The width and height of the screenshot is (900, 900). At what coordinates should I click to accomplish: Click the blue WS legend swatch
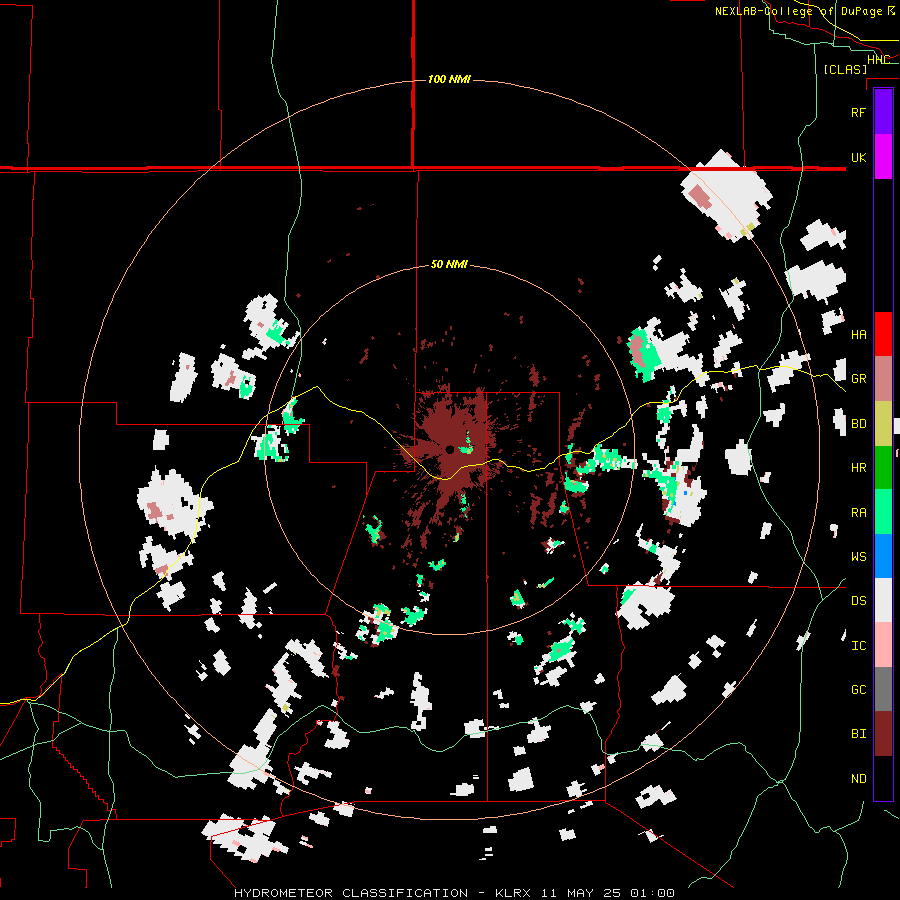(x=883, y=556)
